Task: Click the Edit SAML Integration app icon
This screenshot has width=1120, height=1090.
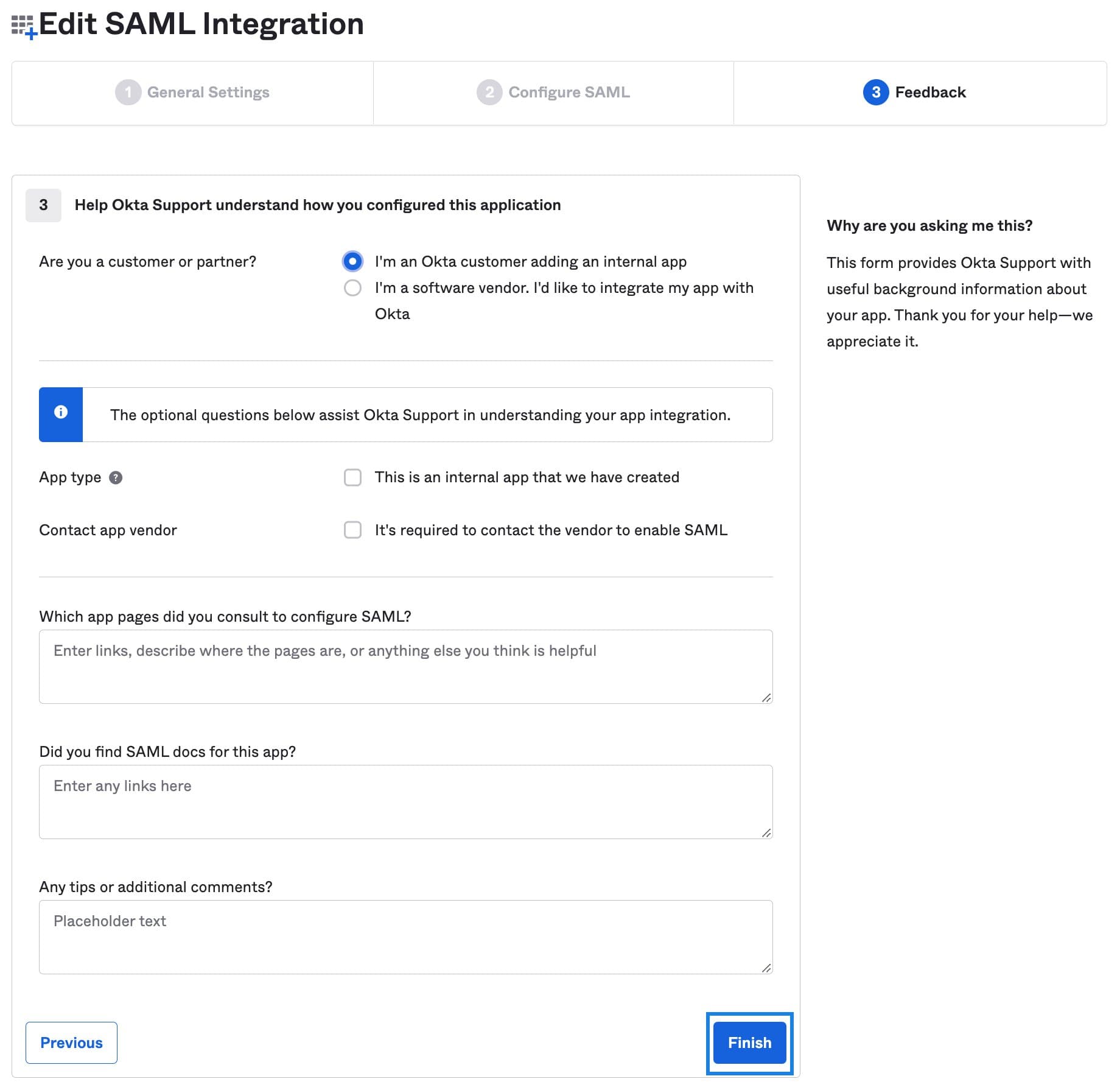Action: click(x=23, y=24)
